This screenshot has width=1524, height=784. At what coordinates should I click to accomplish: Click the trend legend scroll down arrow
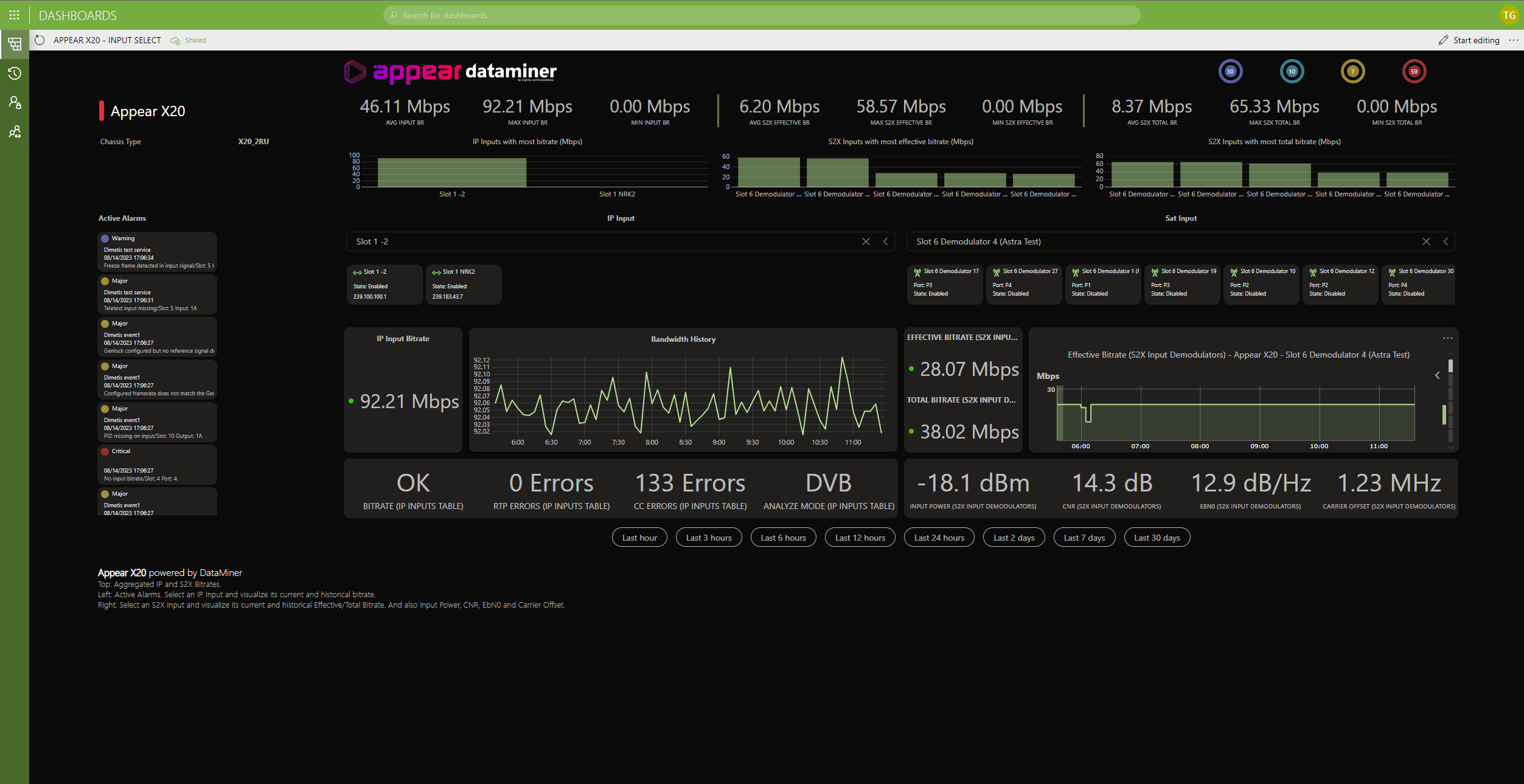1450,448
